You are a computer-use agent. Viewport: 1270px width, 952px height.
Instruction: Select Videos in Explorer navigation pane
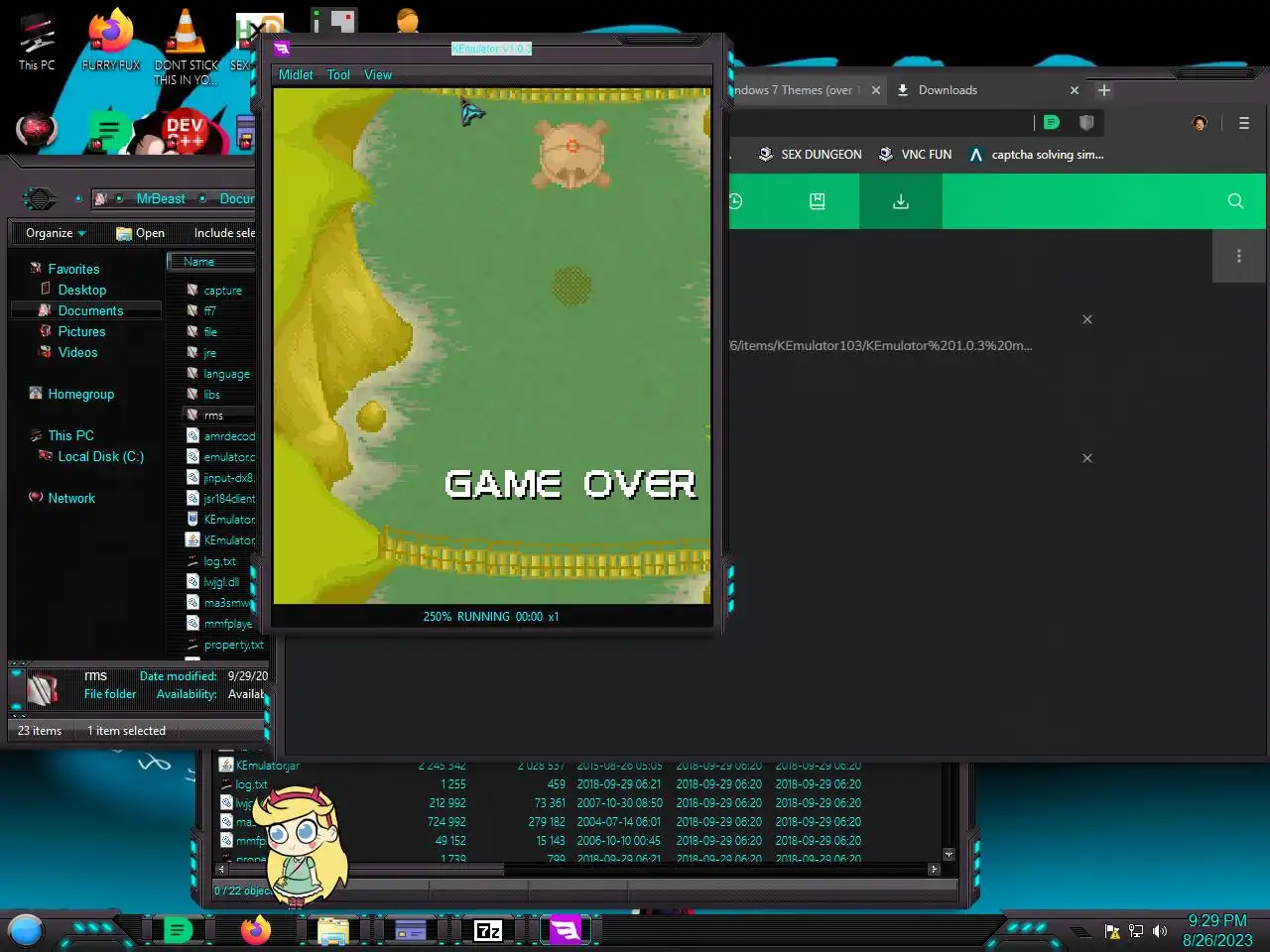tap(77, 352)
